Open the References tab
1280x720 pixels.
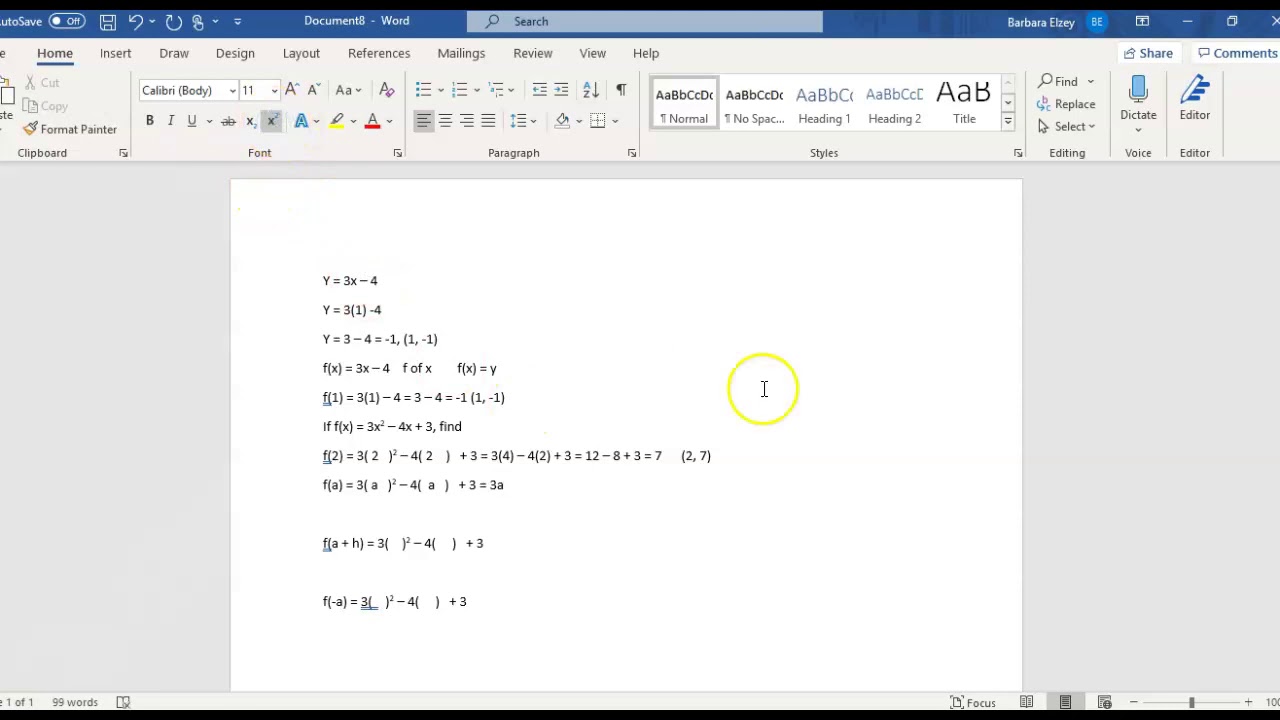click(x=379, y=53)
